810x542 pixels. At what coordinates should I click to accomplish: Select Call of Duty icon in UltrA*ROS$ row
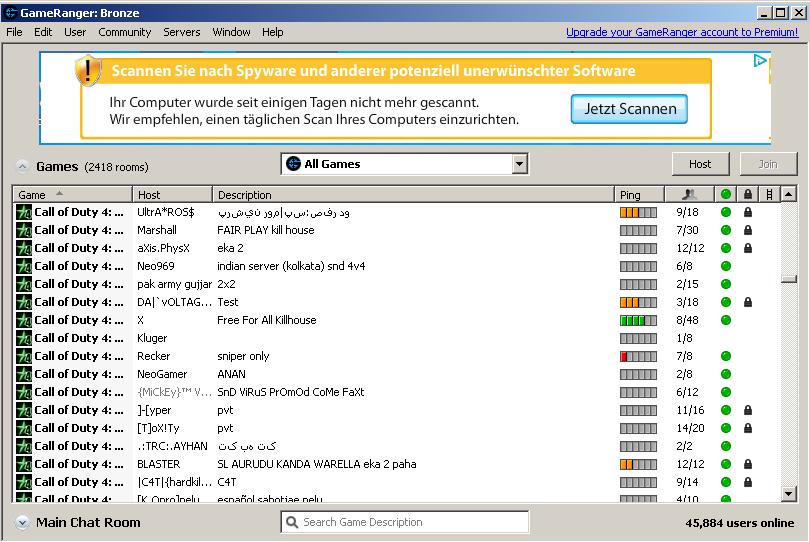pyautogui.click(x=24, y=212)
